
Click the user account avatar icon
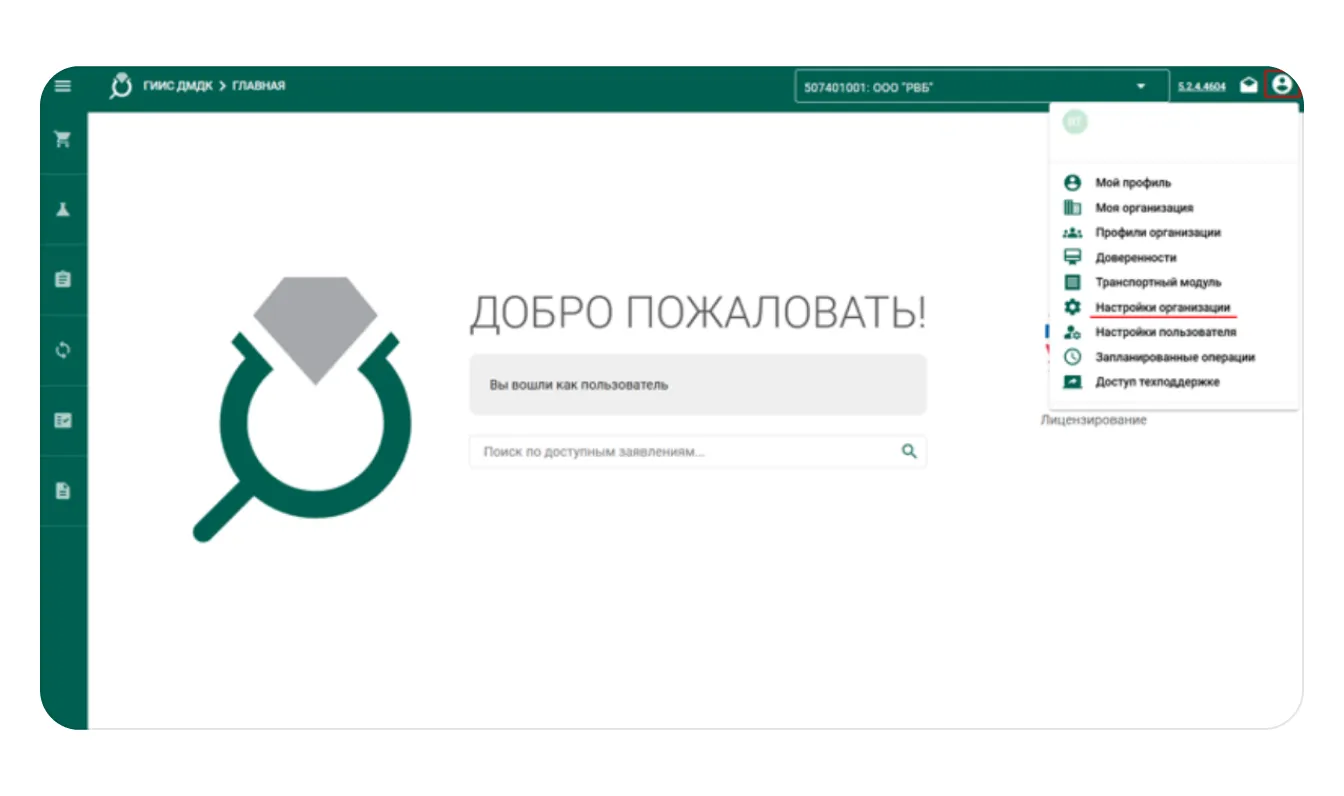(x=1281, y=86)
